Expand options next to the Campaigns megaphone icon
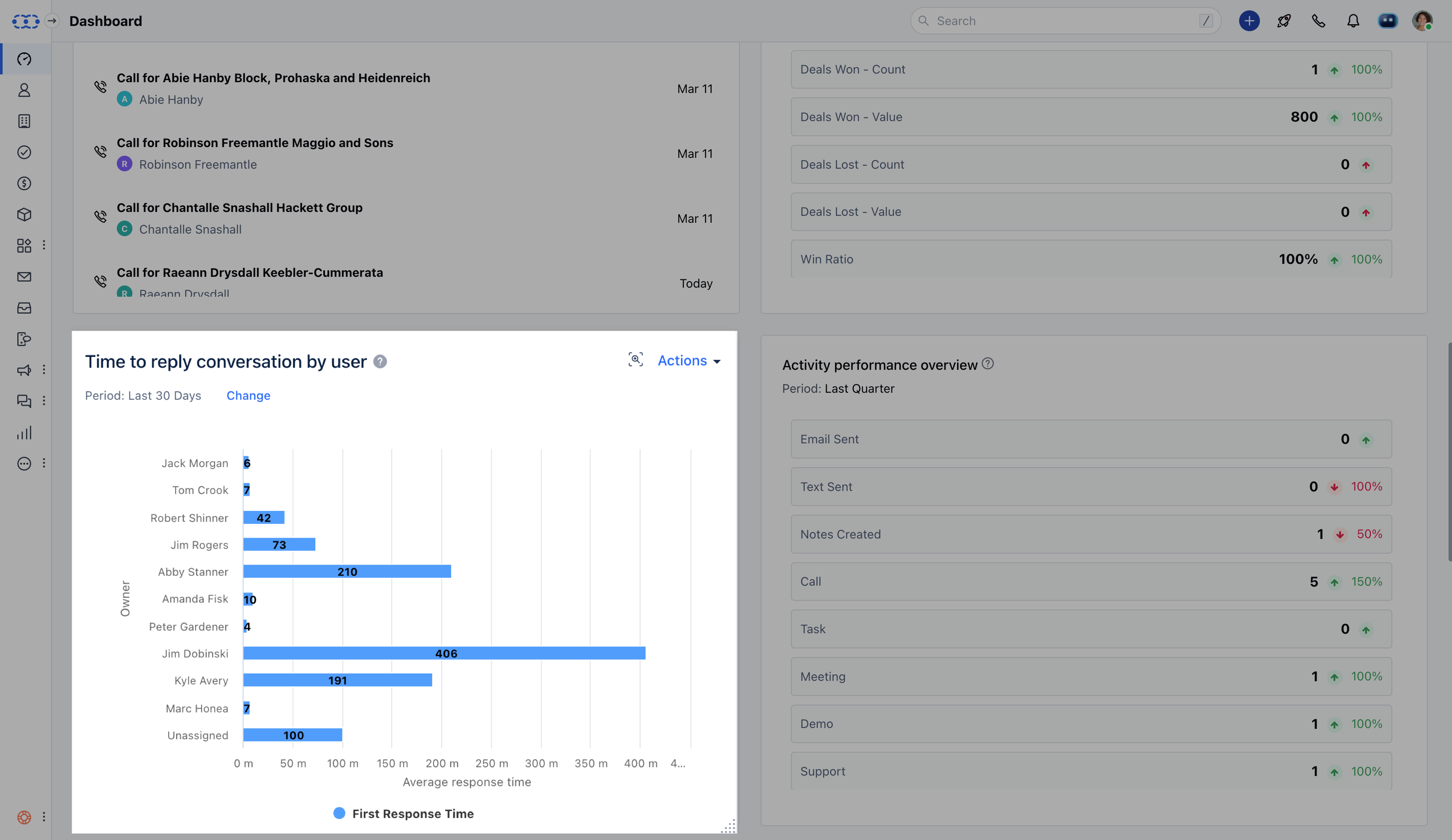Screen dimensions: 1452x840 click(x=44, y=370)
